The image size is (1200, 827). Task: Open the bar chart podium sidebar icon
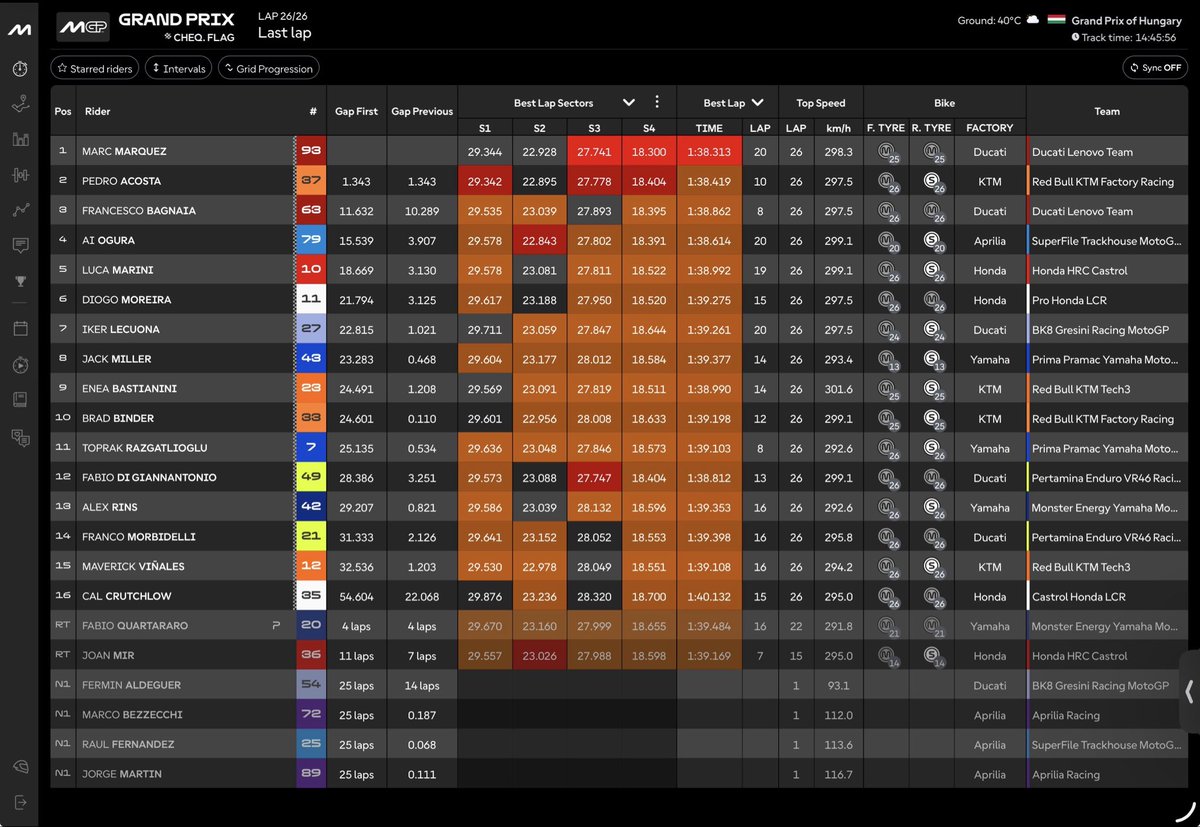coord(19,139)
